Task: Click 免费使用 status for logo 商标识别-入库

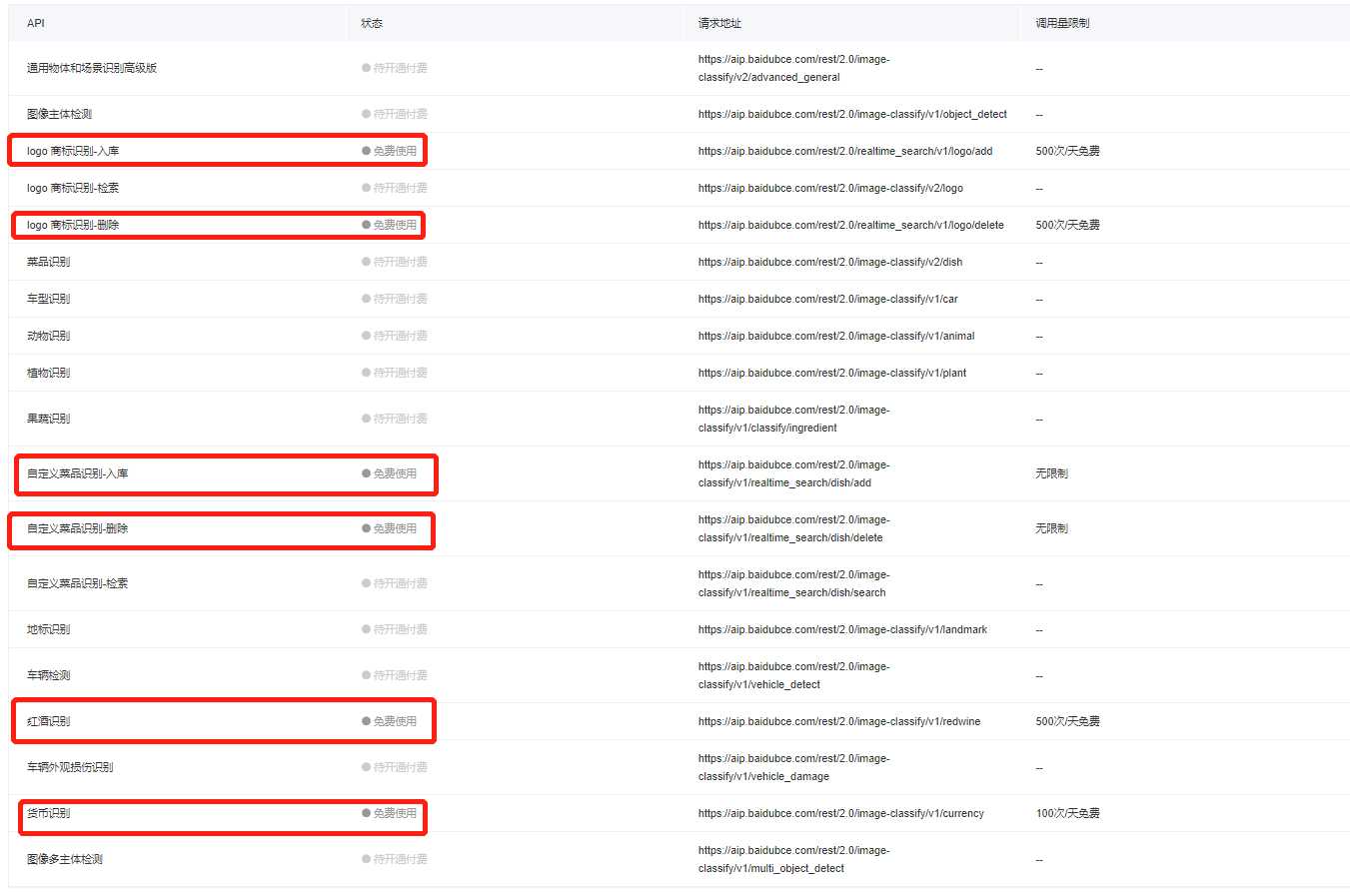Action: click(x=390, y=151)
